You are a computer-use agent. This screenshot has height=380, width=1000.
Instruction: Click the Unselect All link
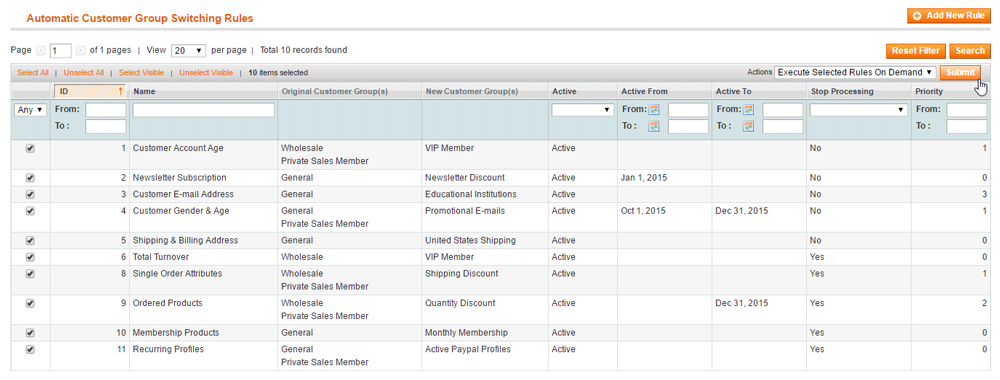(x=84, y=73)
